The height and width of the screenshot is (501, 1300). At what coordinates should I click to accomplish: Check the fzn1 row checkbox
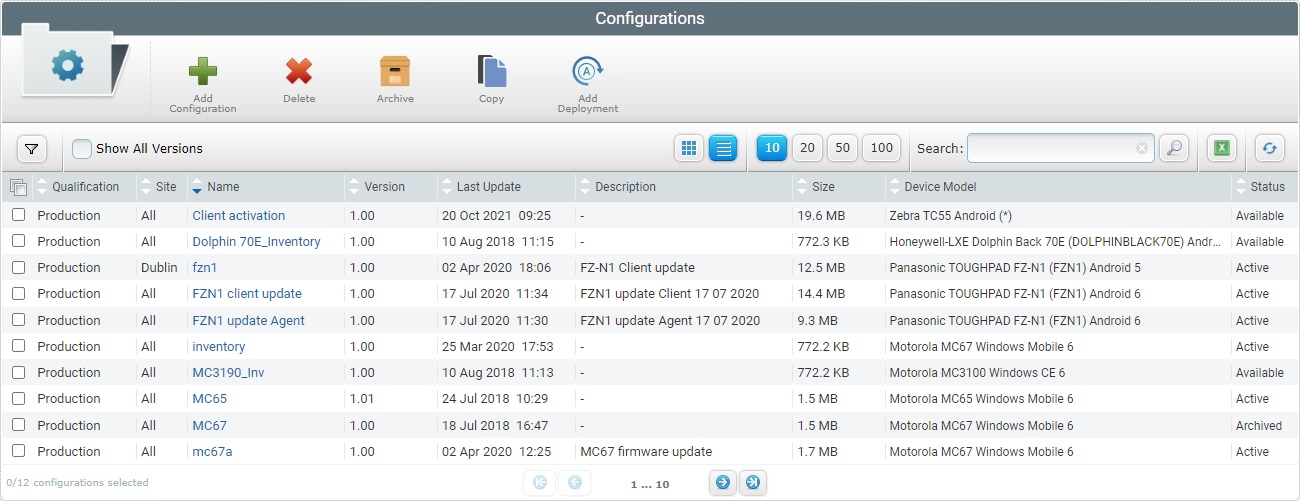18,267
